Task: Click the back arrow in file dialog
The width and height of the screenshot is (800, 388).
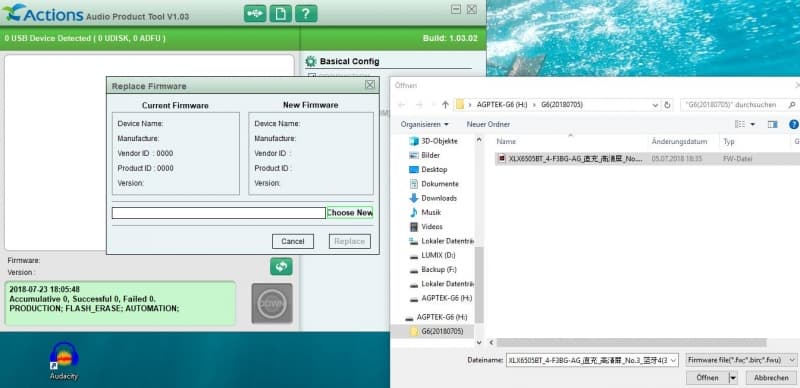Action: (401, 105)
